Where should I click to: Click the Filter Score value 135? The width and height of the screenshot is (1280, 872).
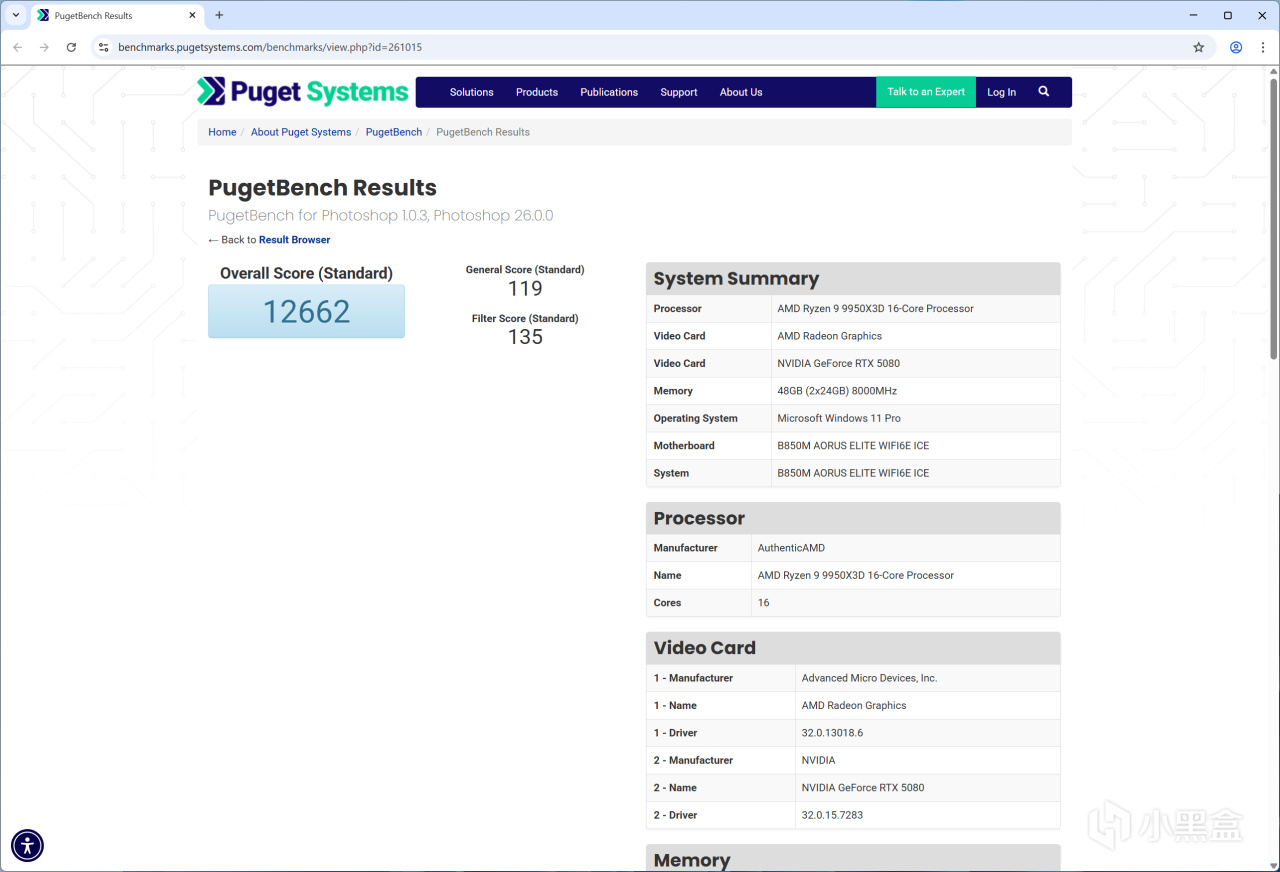tap(525, 337)
